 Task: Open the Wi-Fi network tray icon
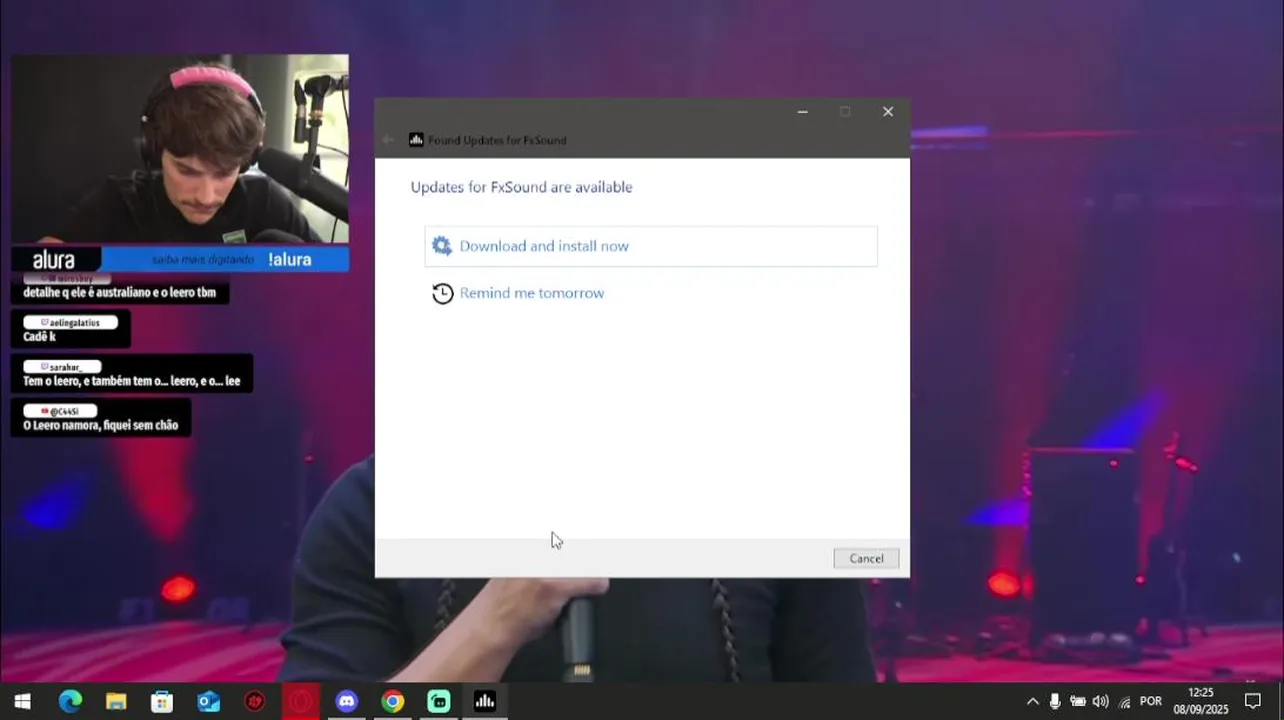[x=1124, y=701]
